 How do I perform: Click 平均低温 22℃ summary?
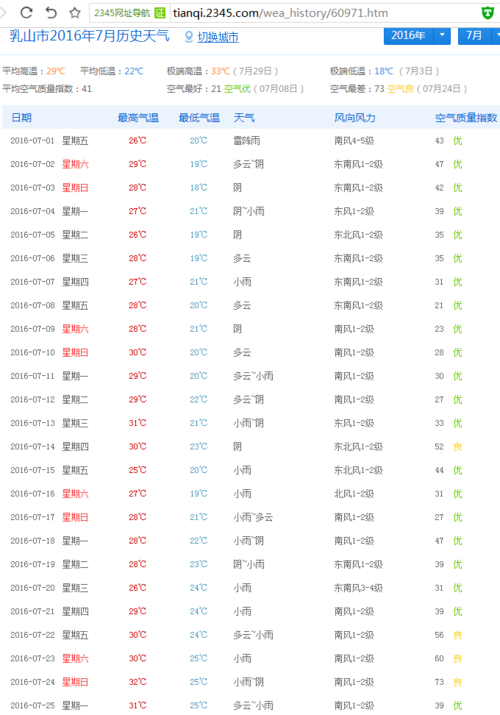pyautogui.click(x=112, y=71)
